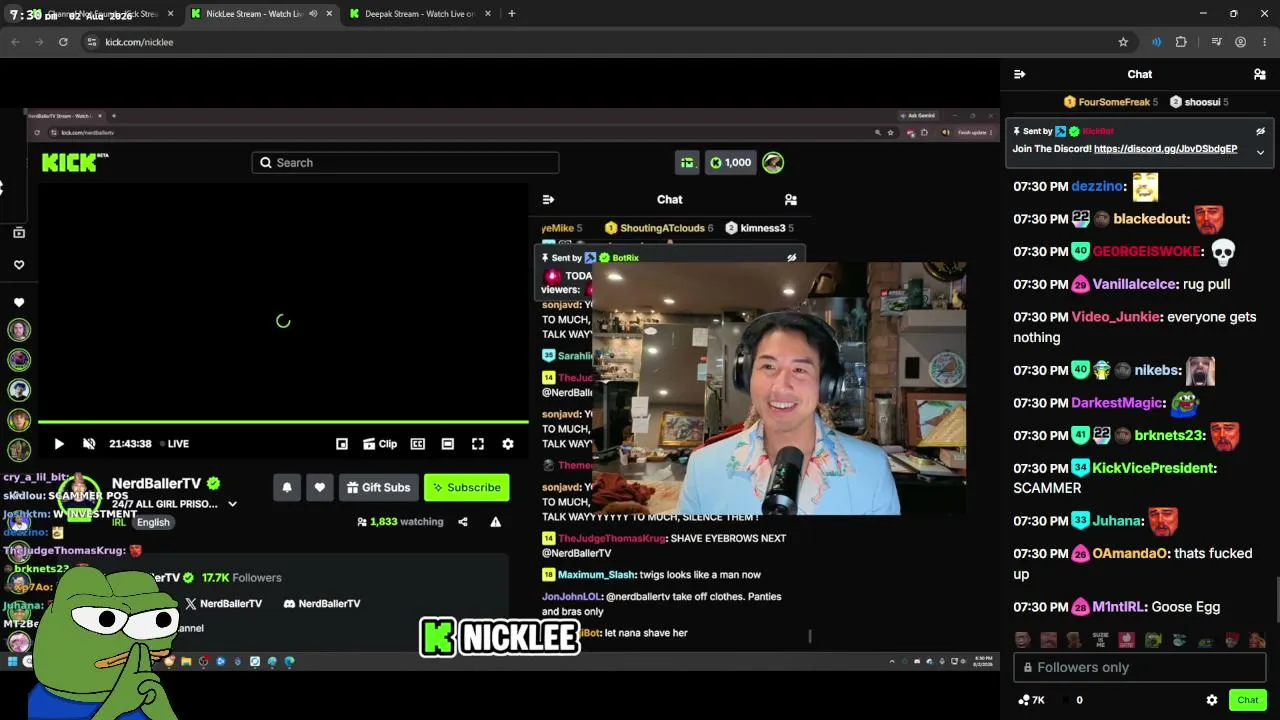Switch to the Deepak Stream tab
The width and height of the screenshot is (1280, 720).
418,14
